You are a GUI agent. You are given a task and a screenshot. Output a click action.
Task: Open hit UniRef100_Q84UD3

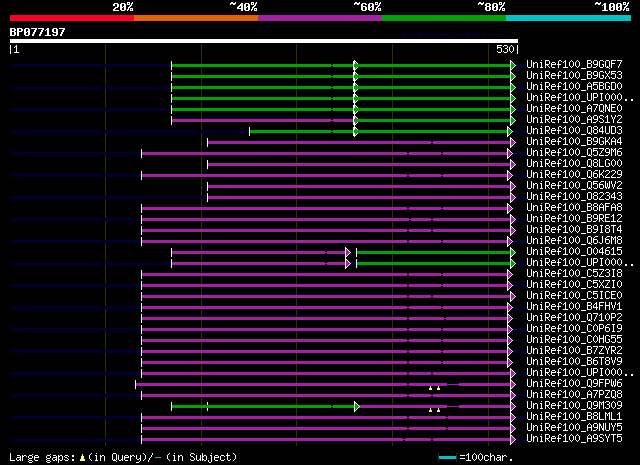(574, 131)
